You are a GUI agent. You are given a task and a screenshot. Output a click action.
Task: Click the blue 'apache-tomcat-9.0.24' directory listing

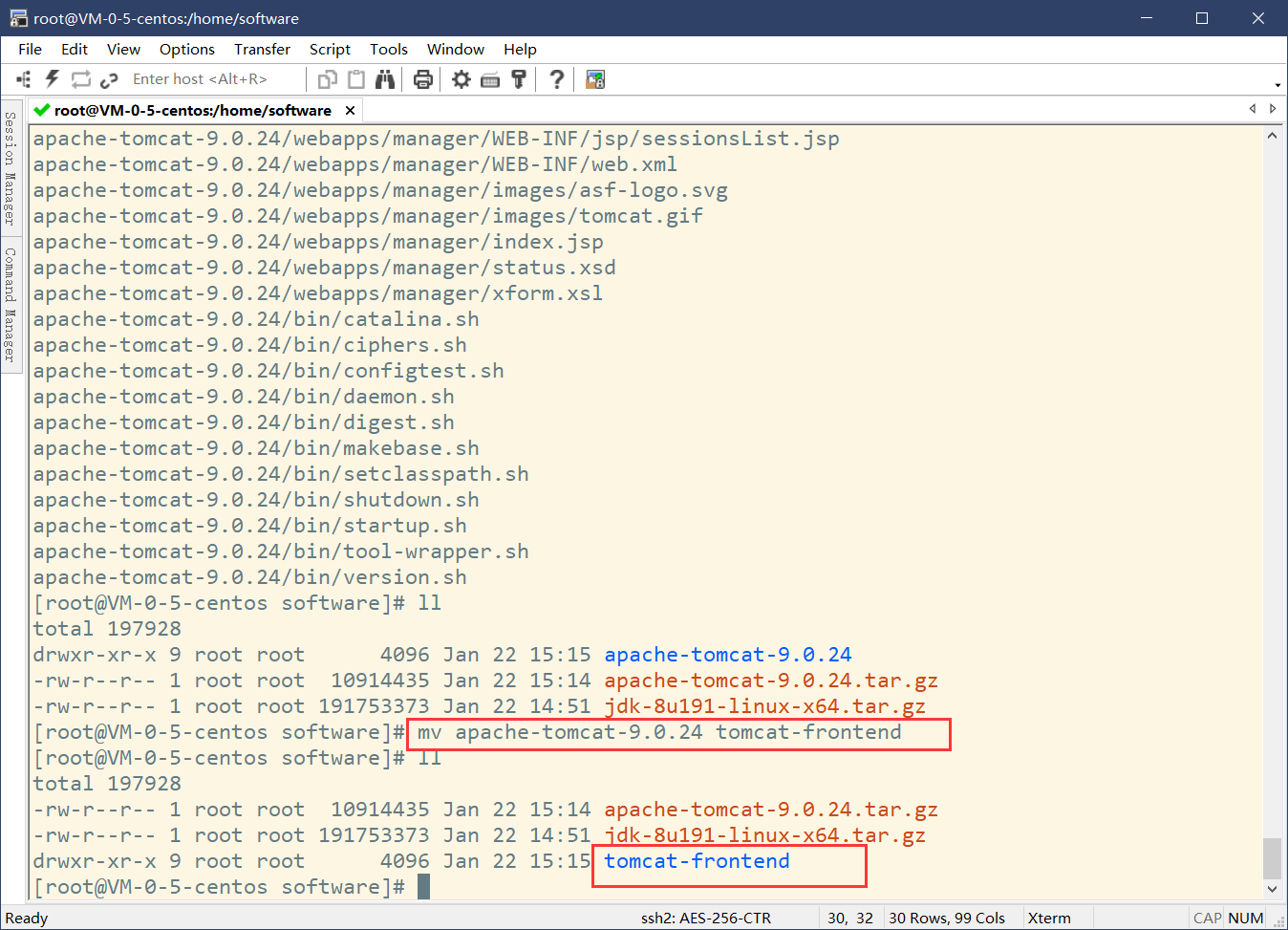728,655
